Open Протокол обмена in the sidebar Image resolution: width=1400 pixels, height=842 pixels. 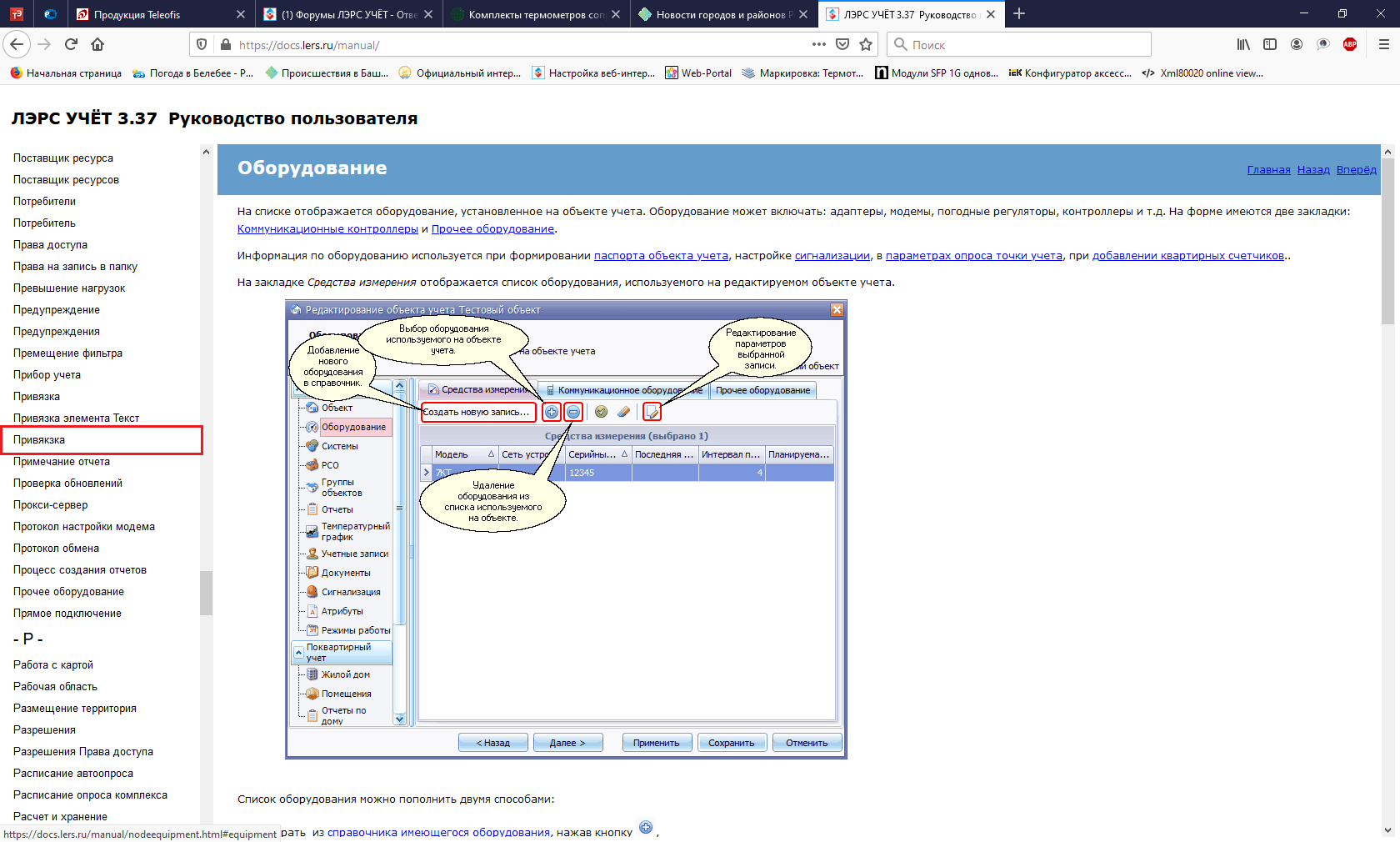pyautogui.click(x=56, y=548)
